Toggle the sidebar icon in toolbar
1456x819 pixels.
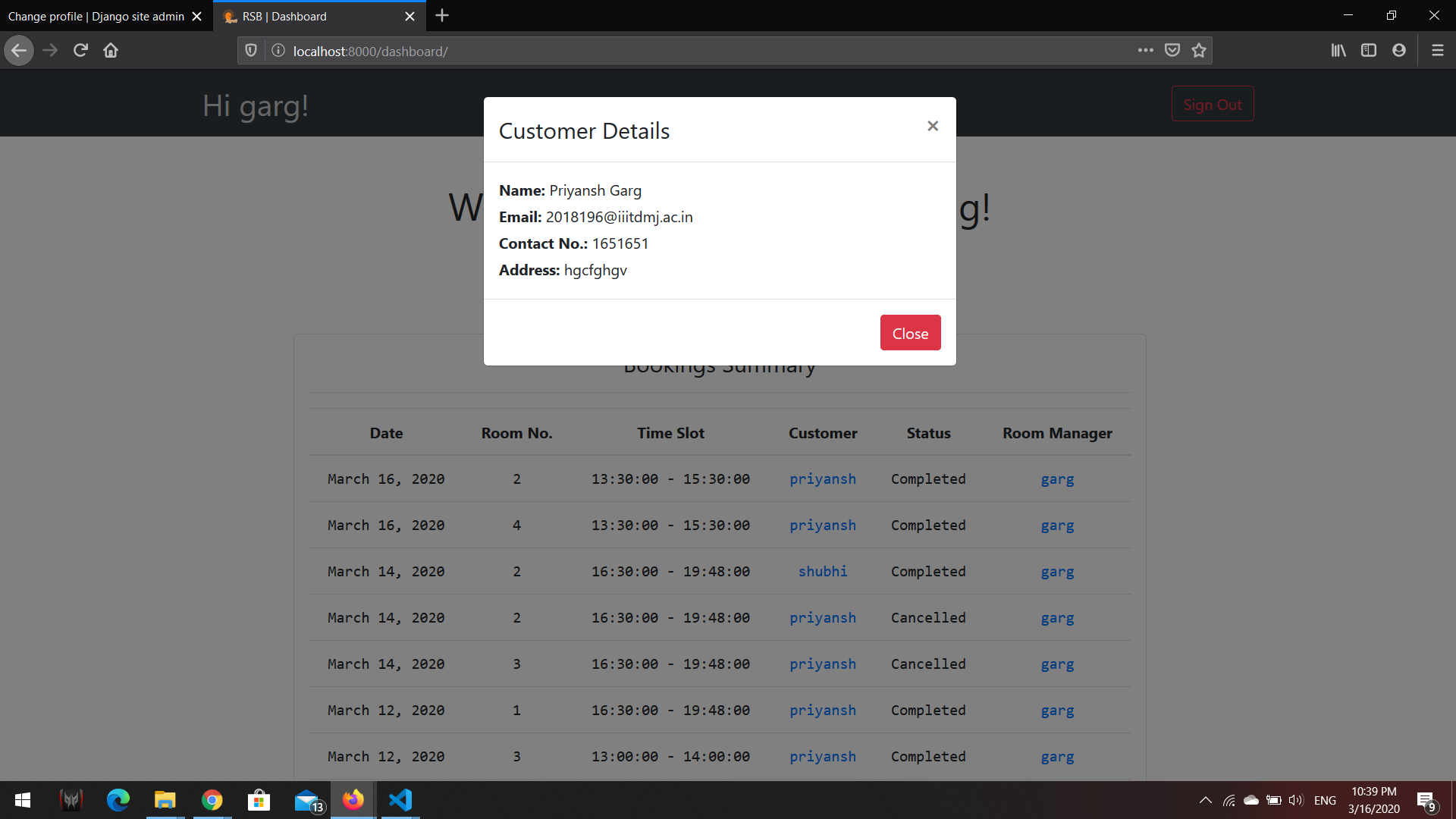1369,50
